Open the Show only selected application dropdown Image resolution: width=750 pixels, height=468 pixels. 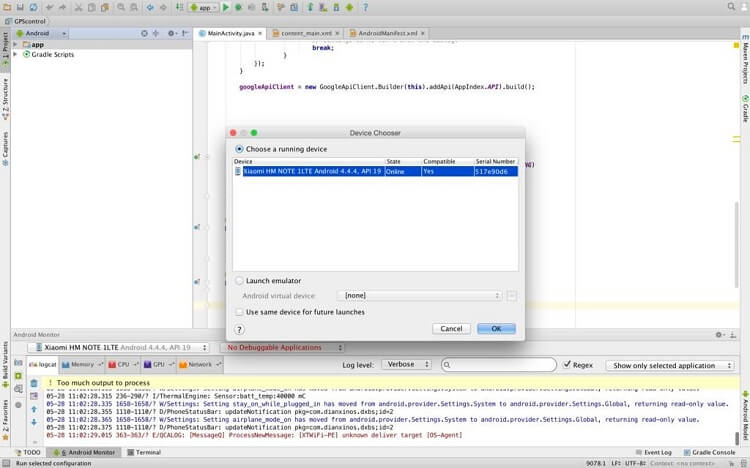pos(670,366)
